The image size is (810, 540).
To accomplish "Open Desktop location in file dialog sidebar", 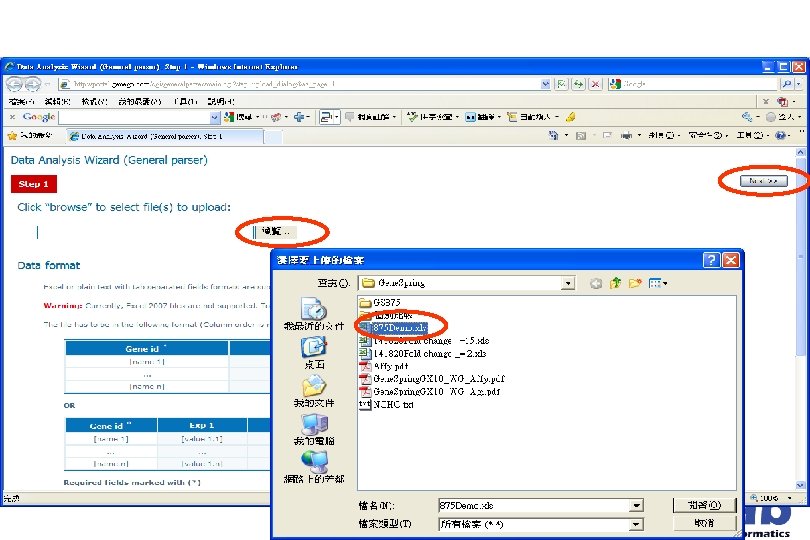I will [314, 353].
